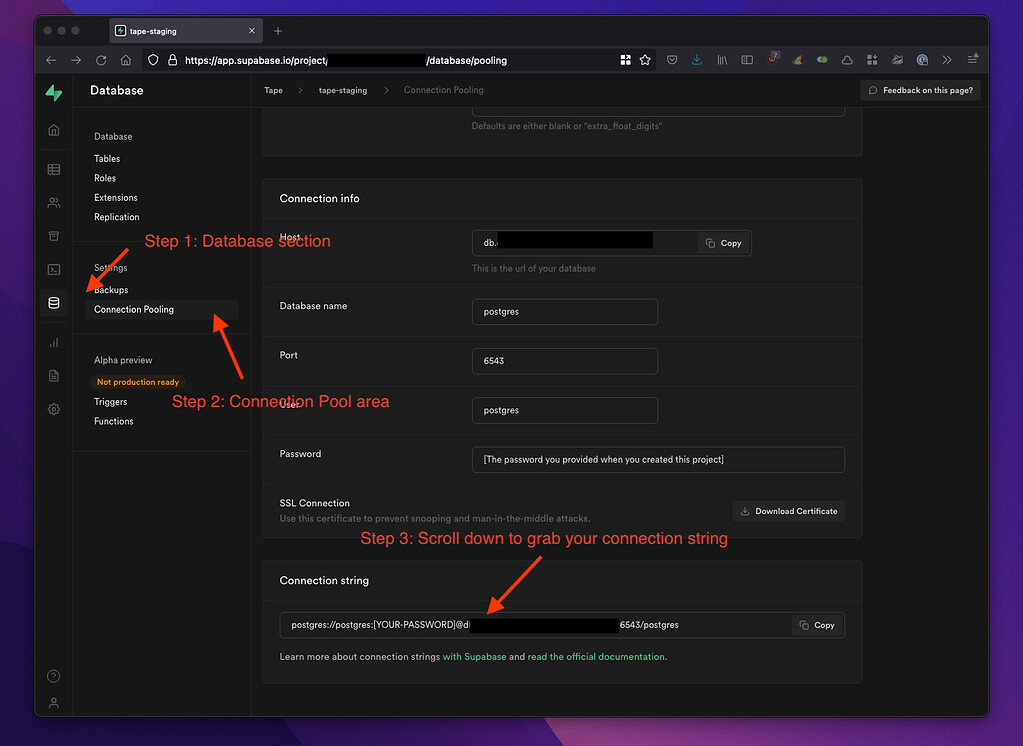Click the 'SSL Connection' label

314,503
